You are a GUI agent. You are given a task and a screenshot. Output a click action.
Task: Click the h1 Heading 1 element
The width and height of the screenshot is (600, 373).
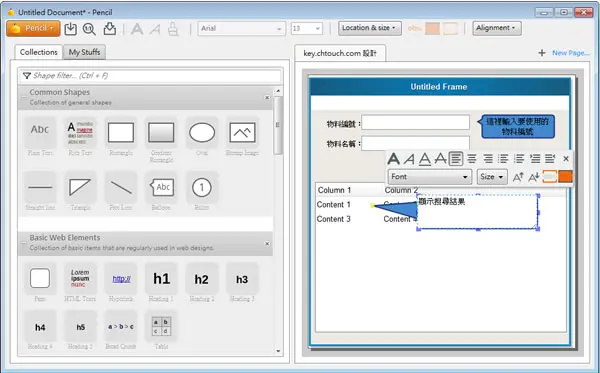point(161,279)
